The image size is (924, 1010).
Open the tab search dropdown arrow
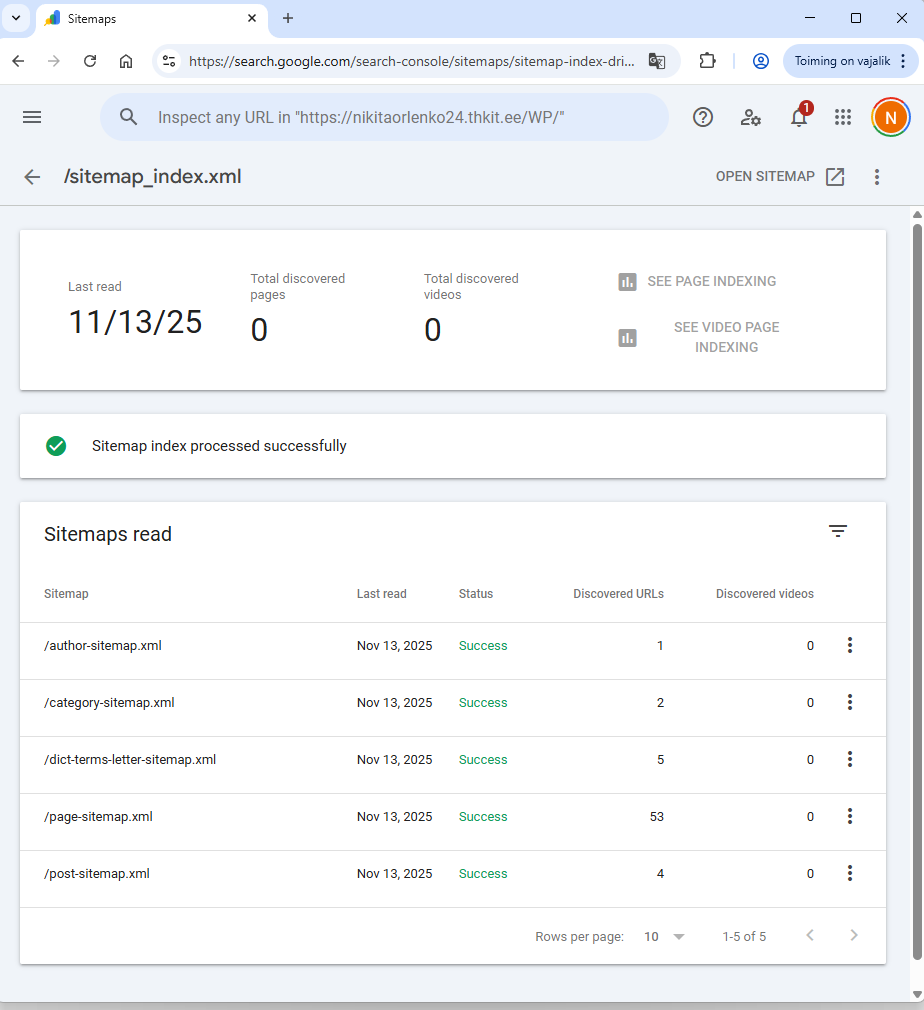(x=16, y=18)
